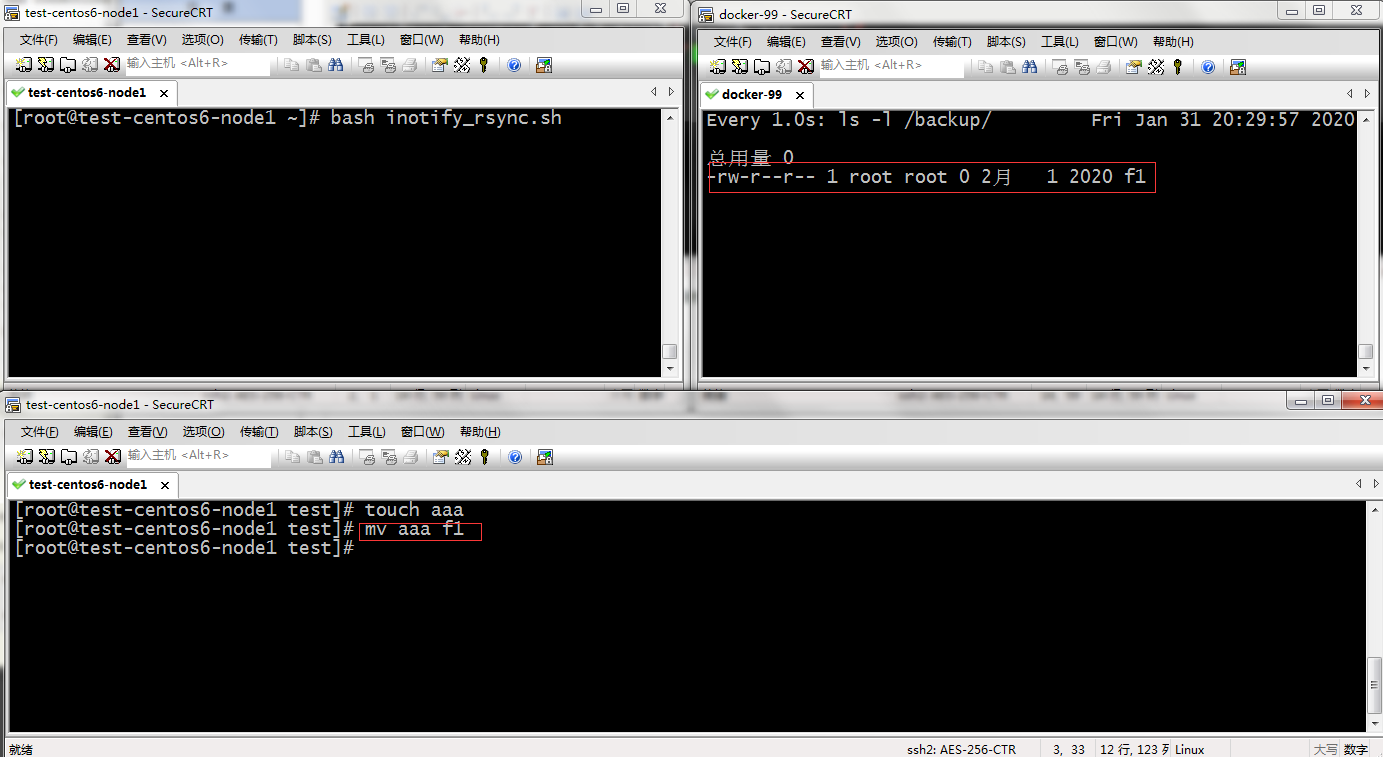Open 脚本(S) menu in docker-99 window
The image size is (1383, 757).
(1006, 42)
